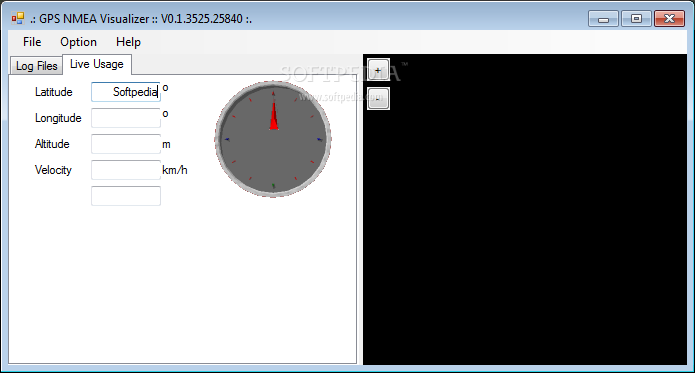Click the km/h unit text
This screenshot has width=695, height=373.
point(175,170)
